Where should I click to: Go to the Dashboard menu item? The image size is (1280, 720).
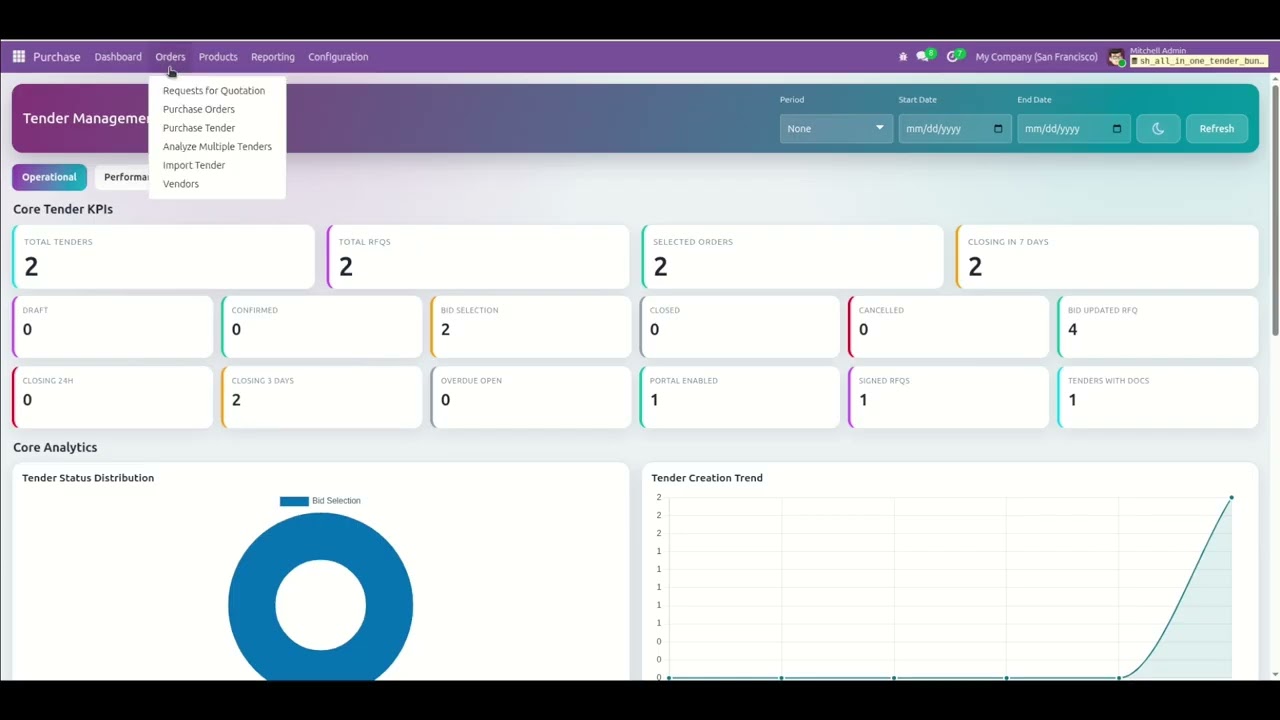point(118,57)
